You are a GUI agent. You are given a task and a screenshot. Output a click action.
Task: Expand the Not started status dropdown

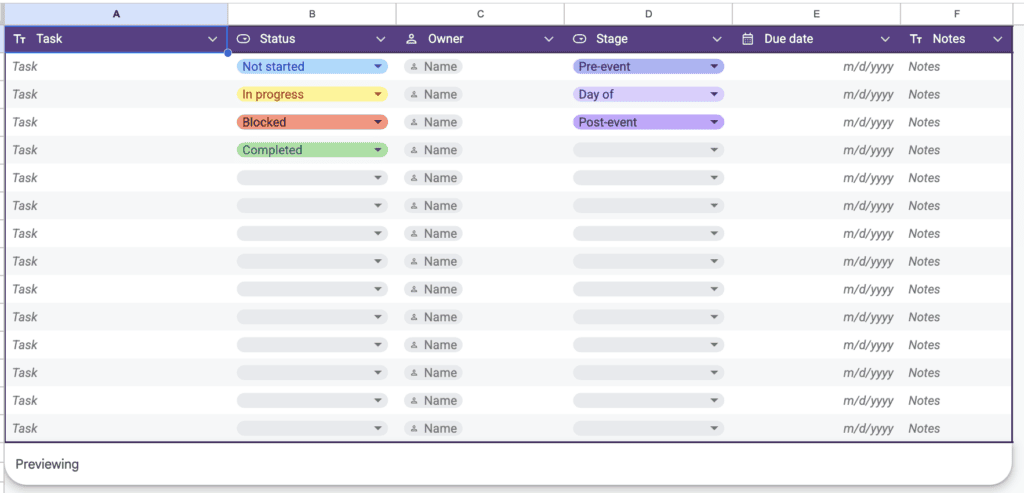(x=377, y=67)
